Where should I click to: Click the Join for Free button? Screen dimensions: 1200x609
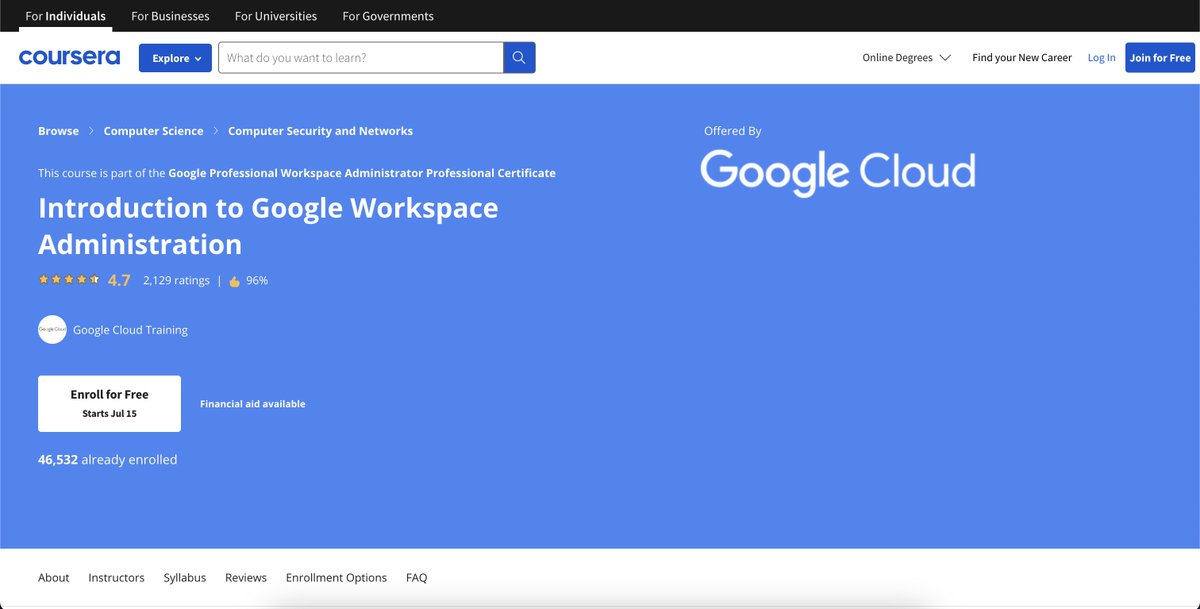[1160, 58]
